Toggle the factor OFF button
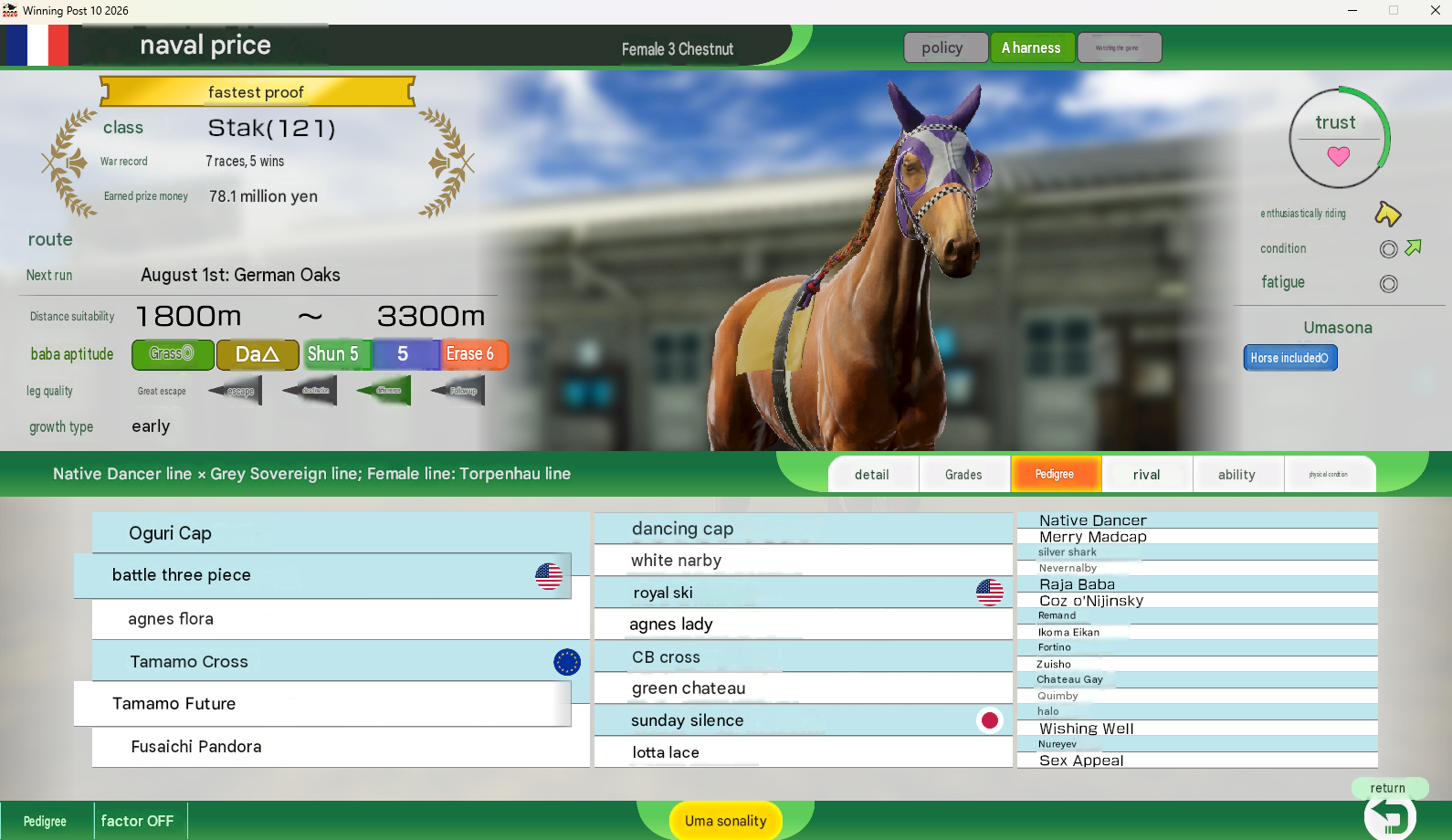1452x840 pixels. (x=140, y=821)
